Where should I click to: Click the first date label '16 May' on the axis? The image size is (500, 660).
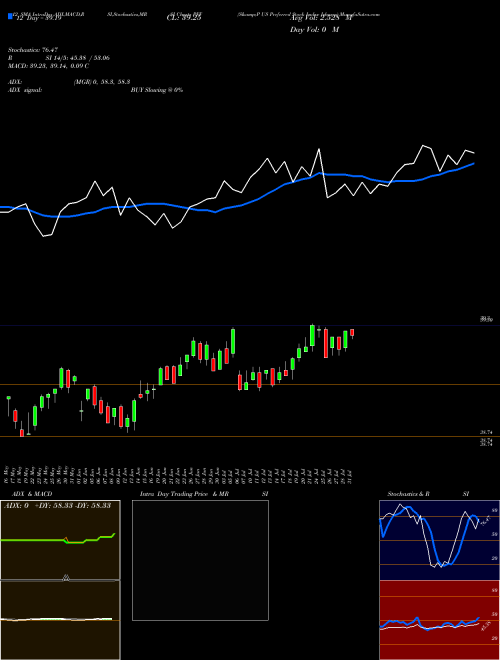(x=6, y=474)
